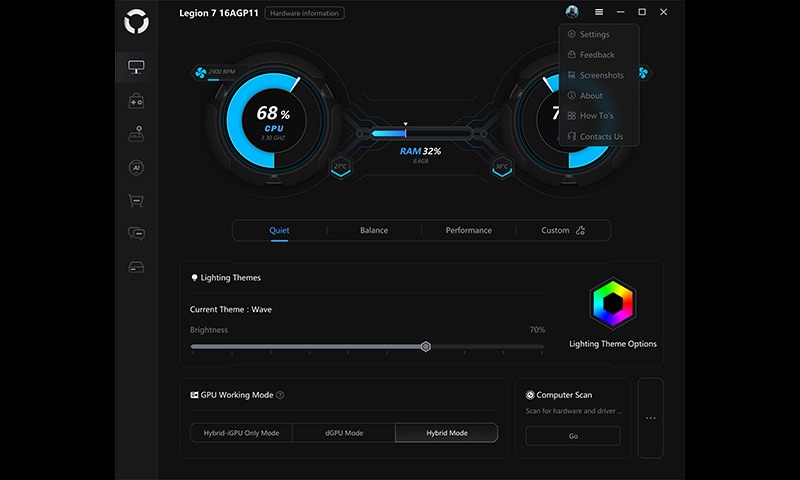Screen dimensions: 800x480
Task: Switch GPU to dGPU Mode
Action: (x=344, y=433)
